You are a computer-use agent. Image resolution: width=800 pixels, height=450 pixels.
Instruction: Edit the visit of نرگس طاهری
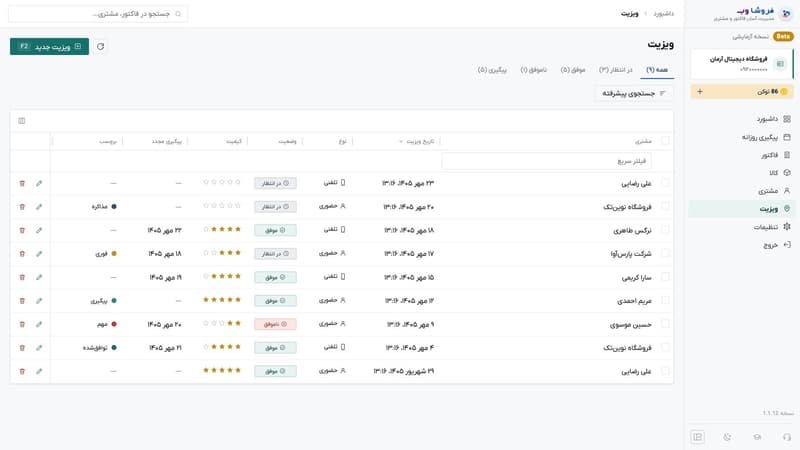39,230
